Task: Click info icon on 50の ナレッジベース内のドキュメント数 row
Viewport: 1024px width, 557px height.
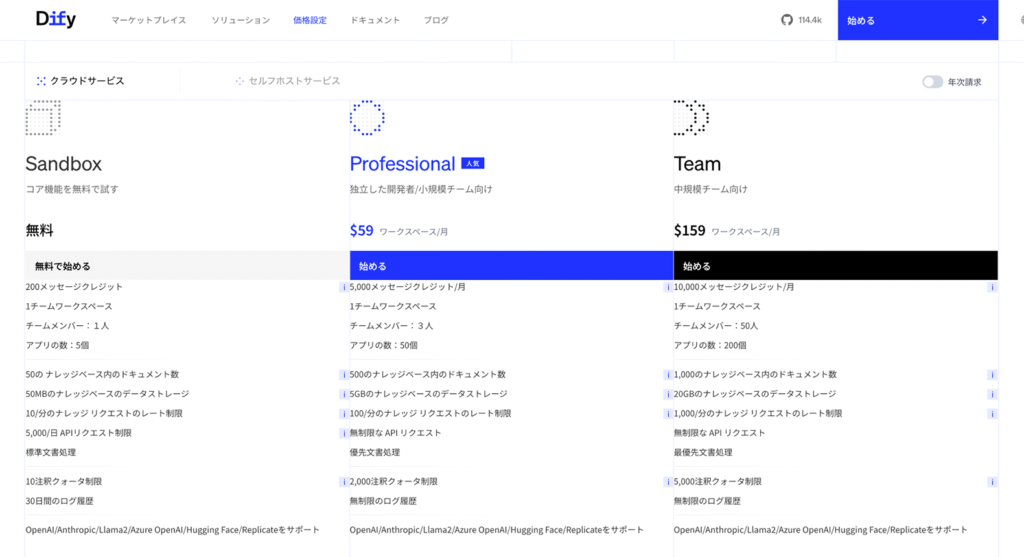Action: click(x=344, y=375)
